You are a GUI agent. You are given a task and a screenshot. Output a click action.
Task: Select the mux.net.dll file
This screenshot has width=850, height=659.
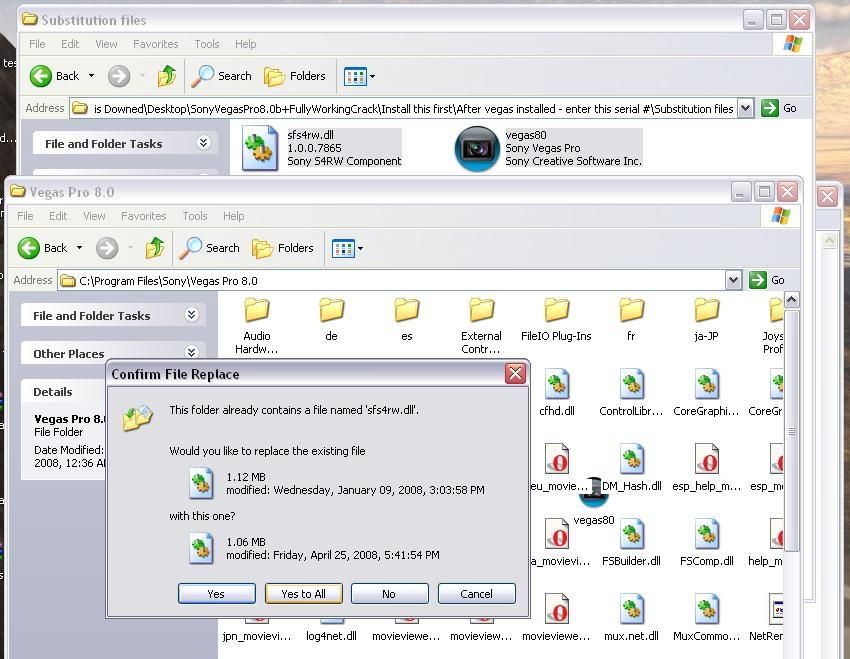[632, 618]
